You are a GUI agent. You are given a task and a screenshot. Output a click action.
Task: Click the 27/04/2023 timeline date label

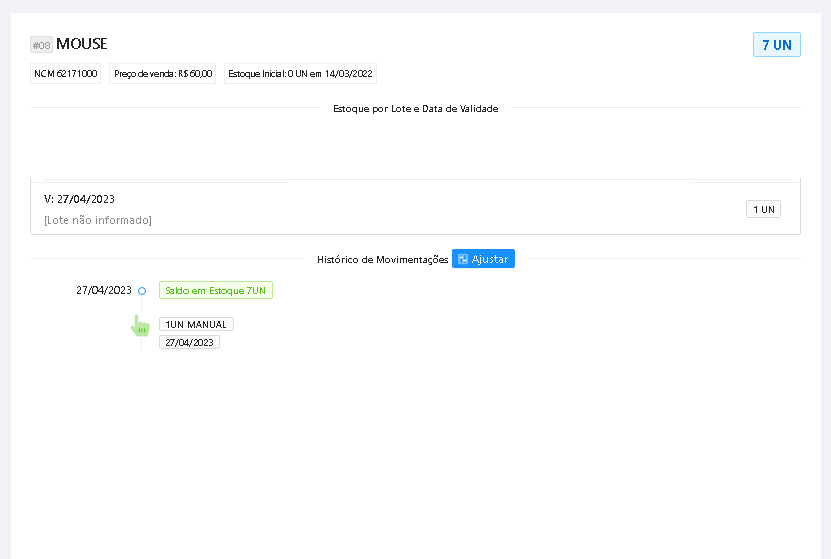(104, 290)
